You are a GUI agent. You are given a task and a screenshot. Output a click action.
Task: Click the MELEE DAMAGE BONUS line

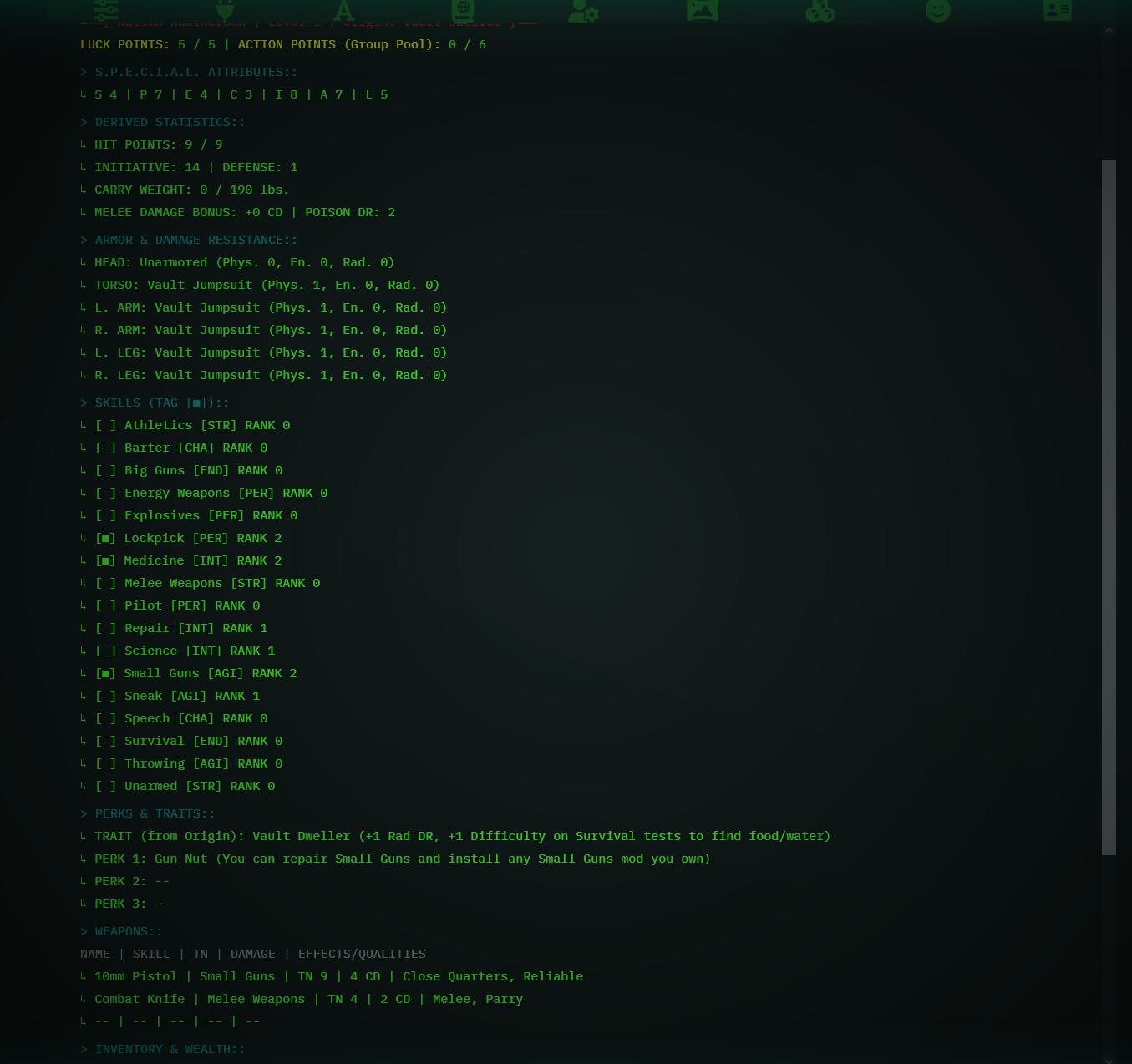[238, 212]
